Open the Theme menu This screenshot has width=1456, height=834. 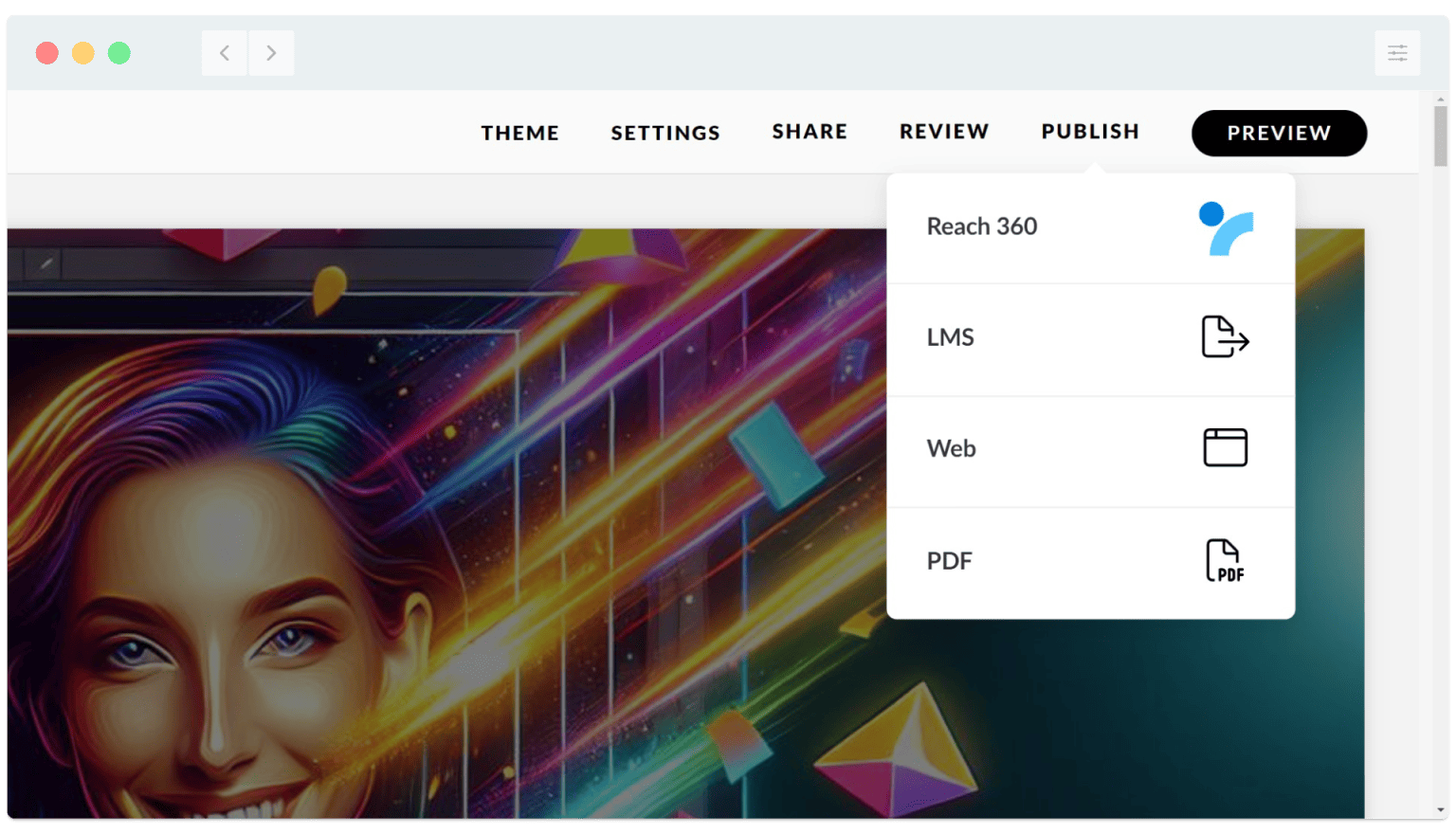tap(520, 133)
